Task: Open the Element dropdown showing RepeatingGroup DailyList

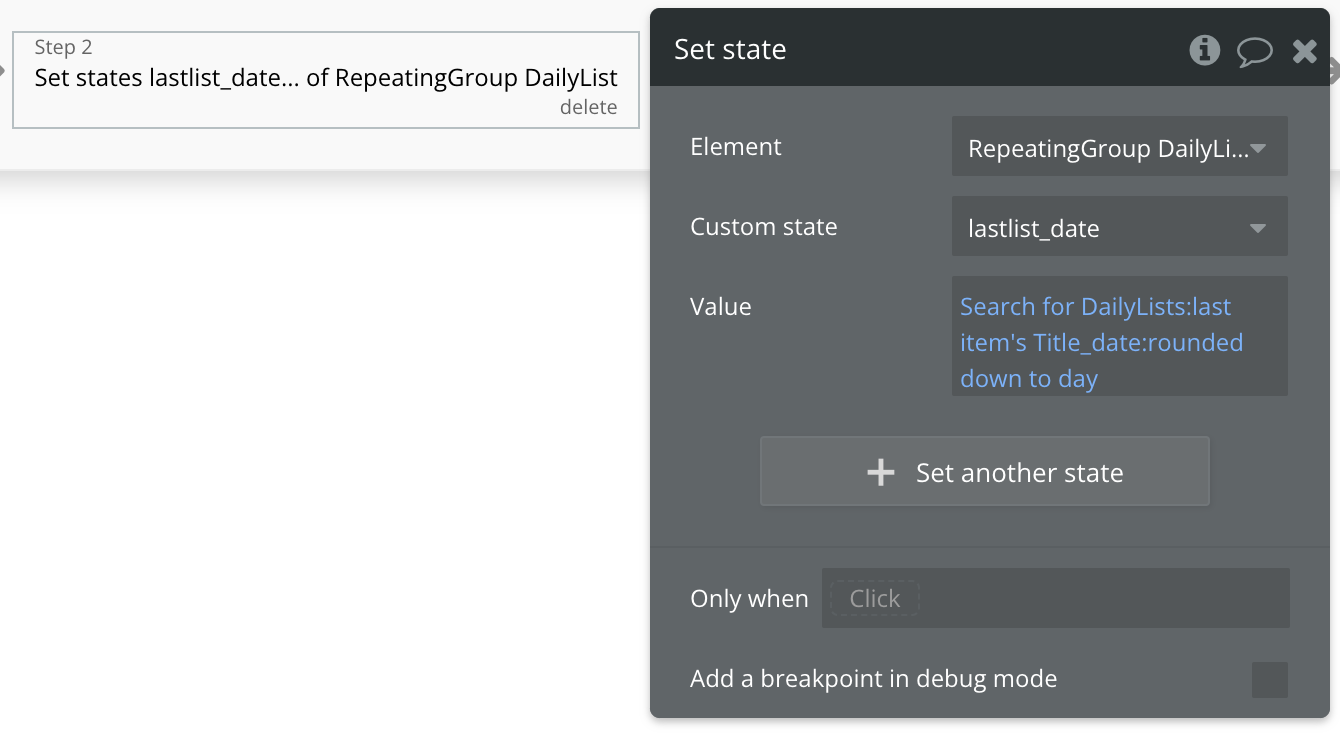Action: click(1119, 148)
